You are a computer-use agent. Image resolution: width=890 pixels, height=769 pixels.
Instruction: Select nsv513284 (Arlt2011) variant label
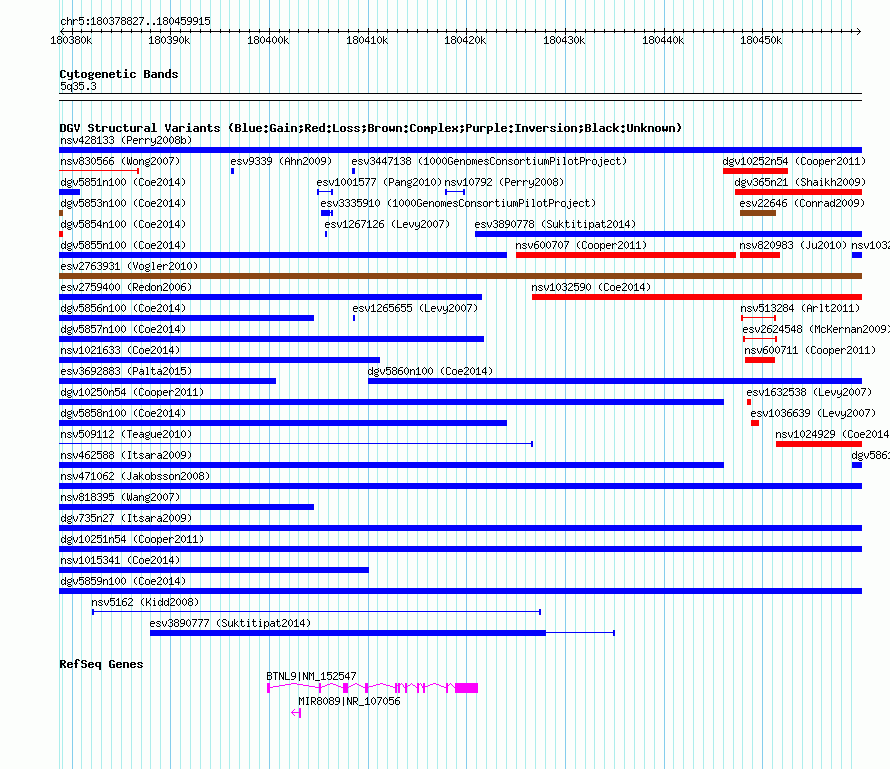[x=800, y=308]
